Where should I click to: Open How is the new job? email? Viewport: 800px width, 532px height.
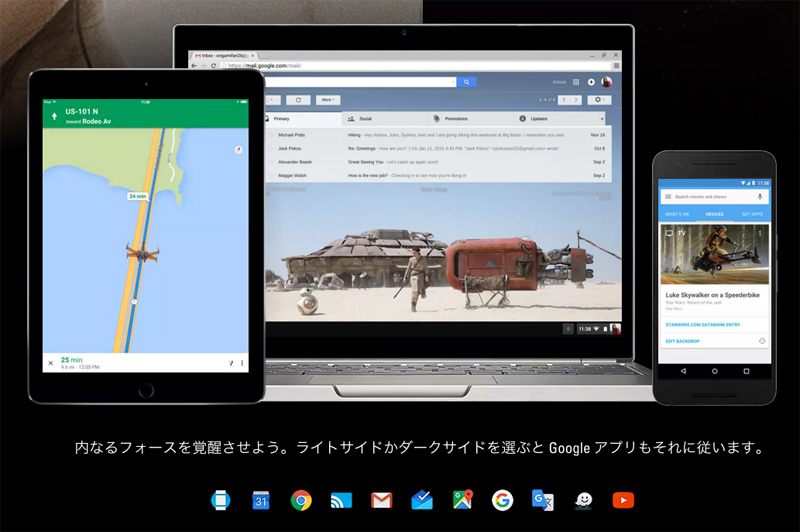pyautogui.click(x=436, y=175)
